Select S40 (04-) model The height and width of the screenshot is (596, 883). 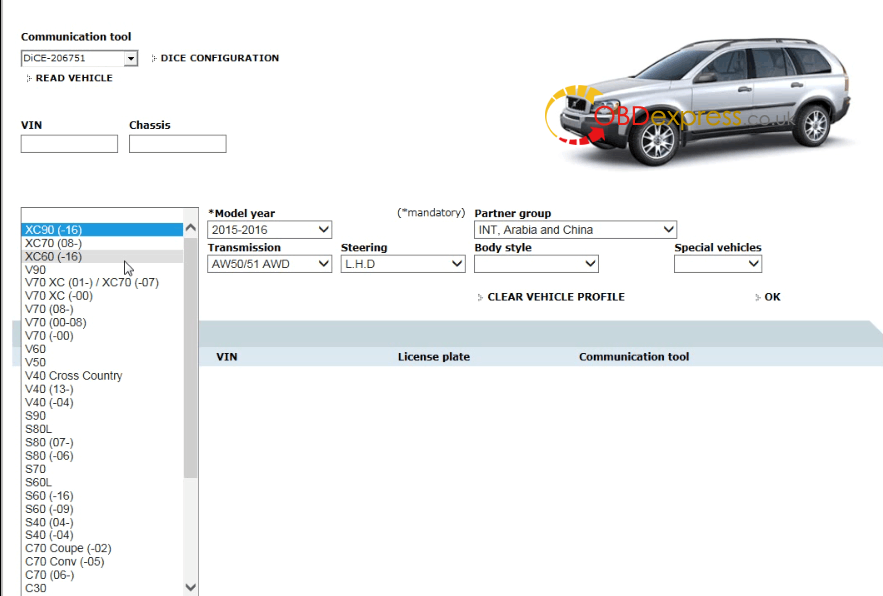click(x=102, y=522)
